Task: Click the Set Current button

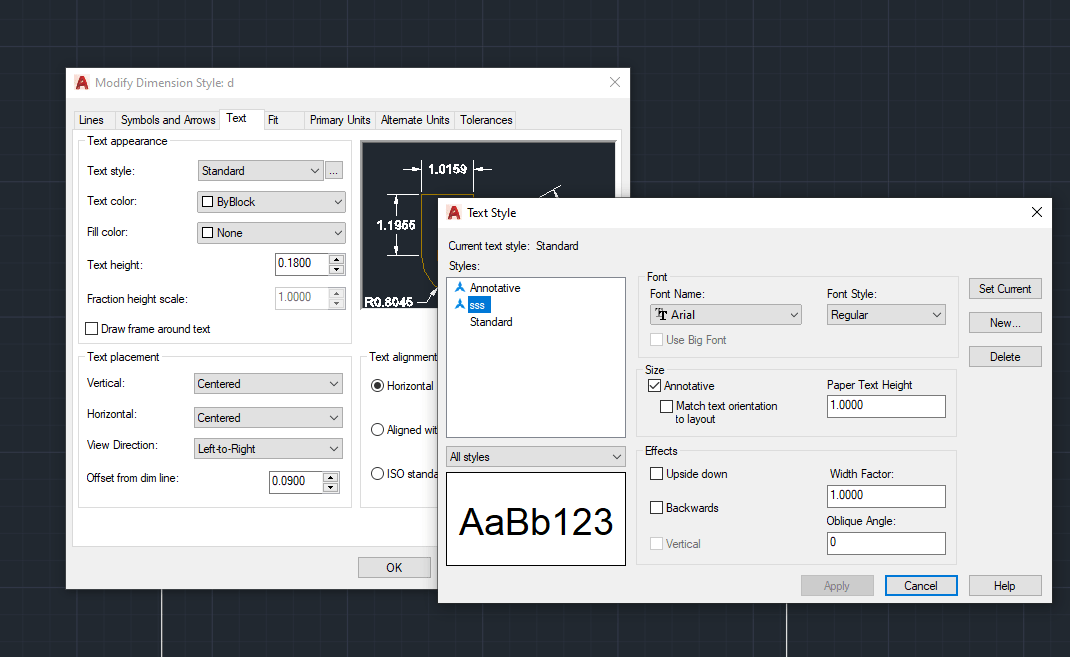Action: (1004, 288)
